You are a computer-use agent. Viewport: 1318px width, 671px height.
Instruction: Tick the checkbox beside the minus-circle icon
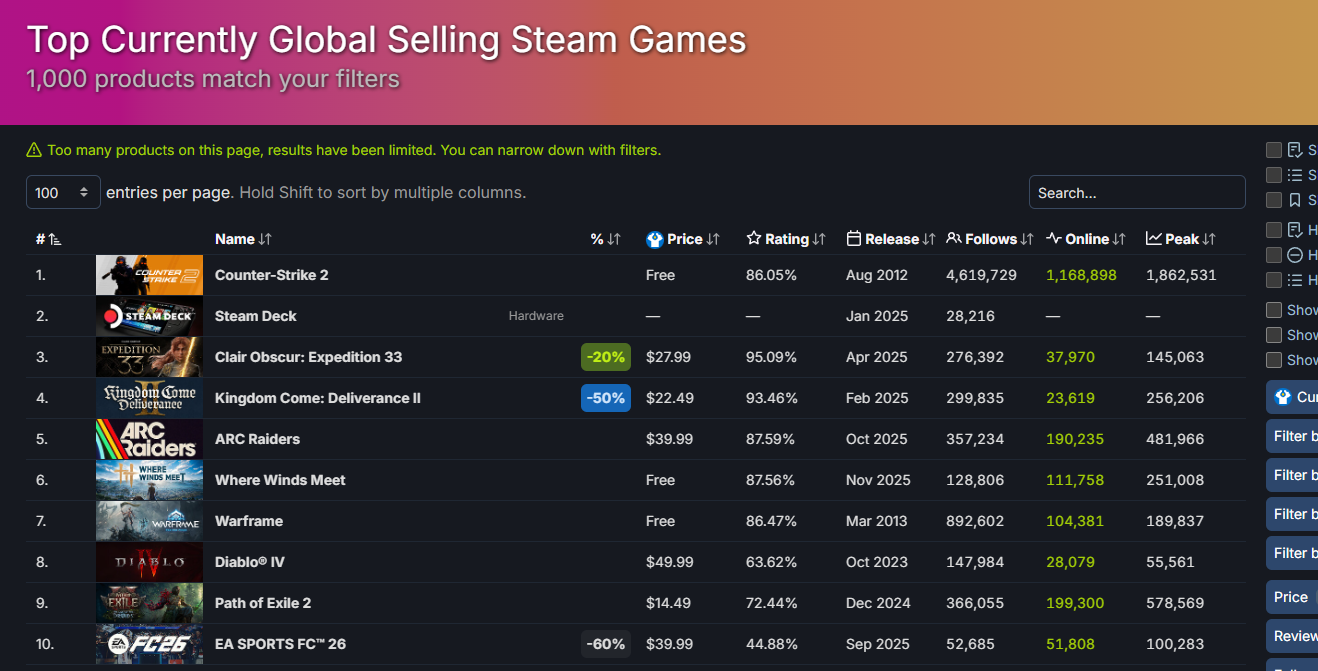click(x=1274, y=255)
